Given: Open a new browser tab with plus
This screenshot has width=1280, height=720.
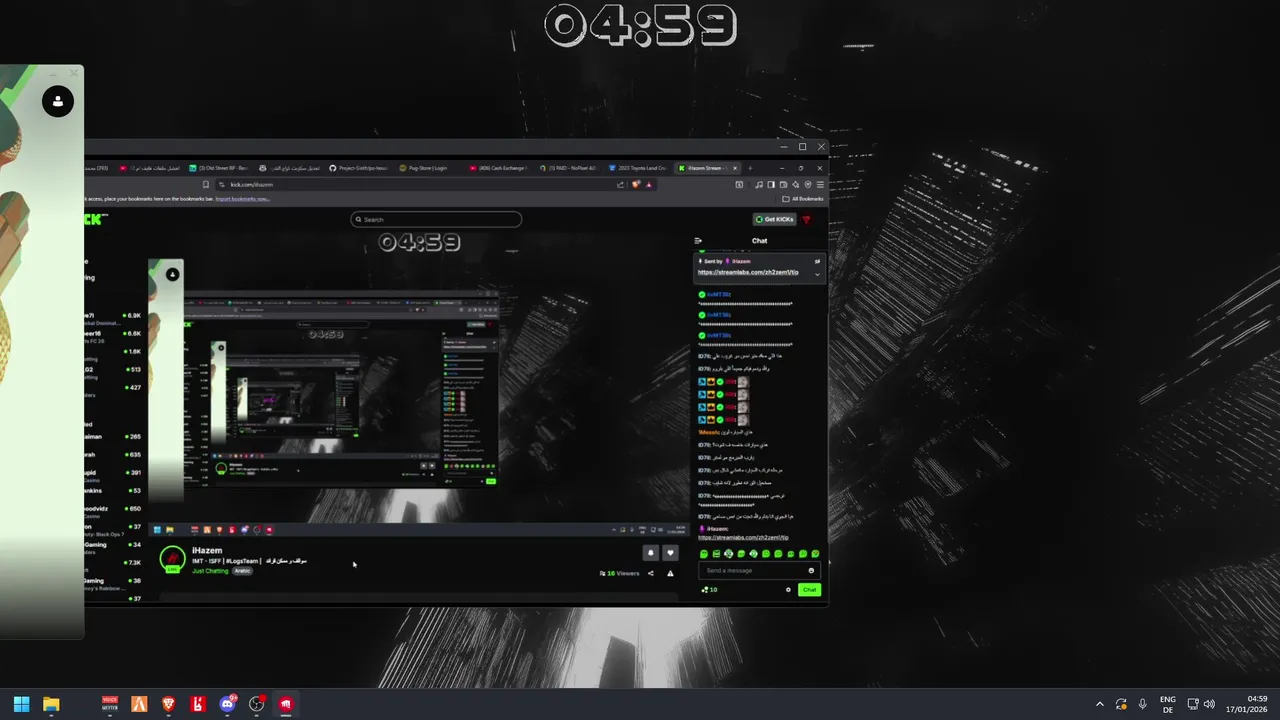Looking at the screenshot, I should (x=750, y=168).
